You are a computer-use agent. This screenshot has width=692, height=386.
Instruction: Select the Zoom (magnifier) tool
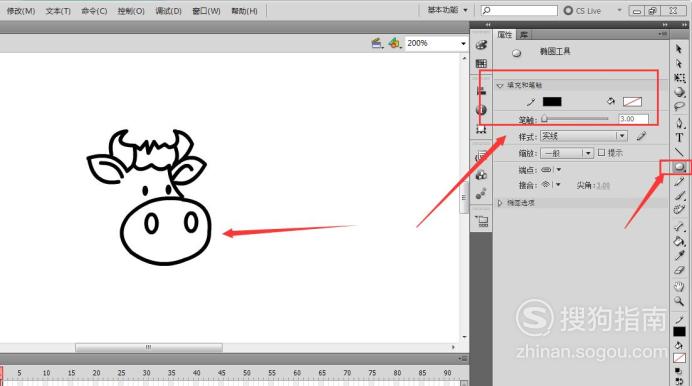click(x=679, y=301)
